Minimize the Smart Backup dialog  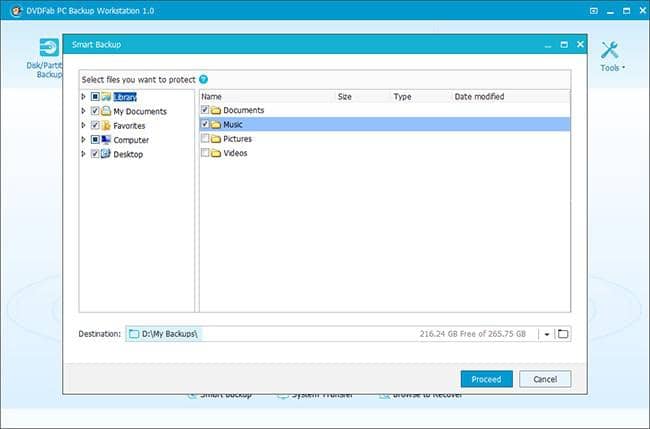(x=548, y=45)
